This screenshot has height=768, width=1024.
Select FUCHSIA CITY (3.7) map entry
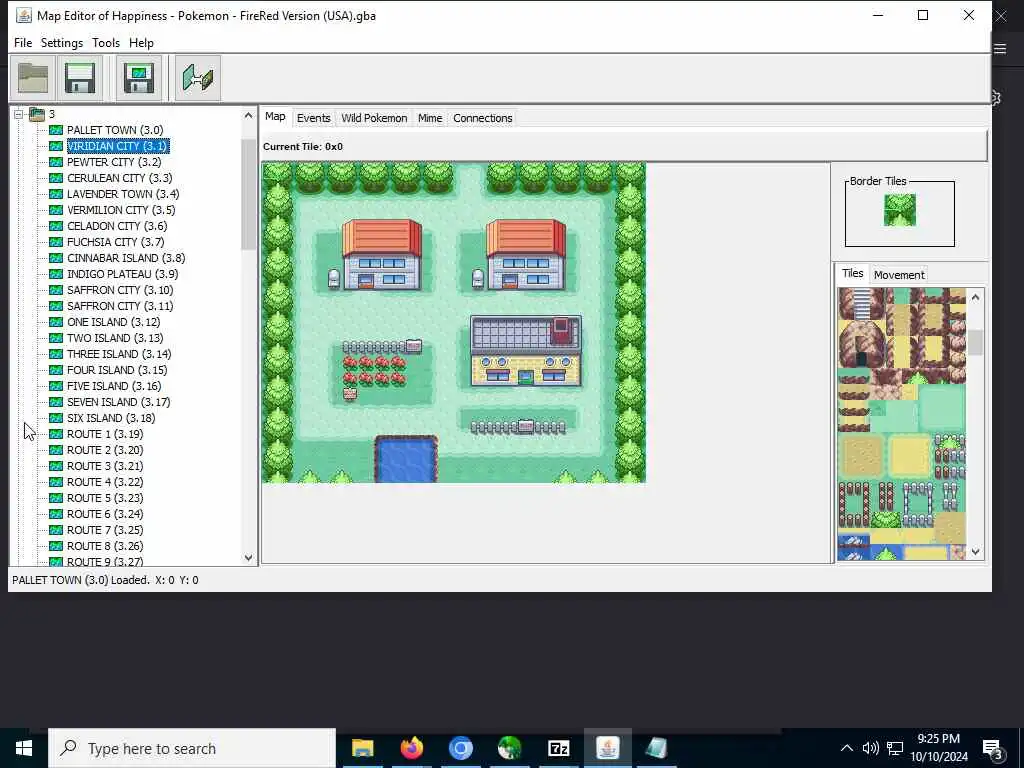tap(116, 242)
